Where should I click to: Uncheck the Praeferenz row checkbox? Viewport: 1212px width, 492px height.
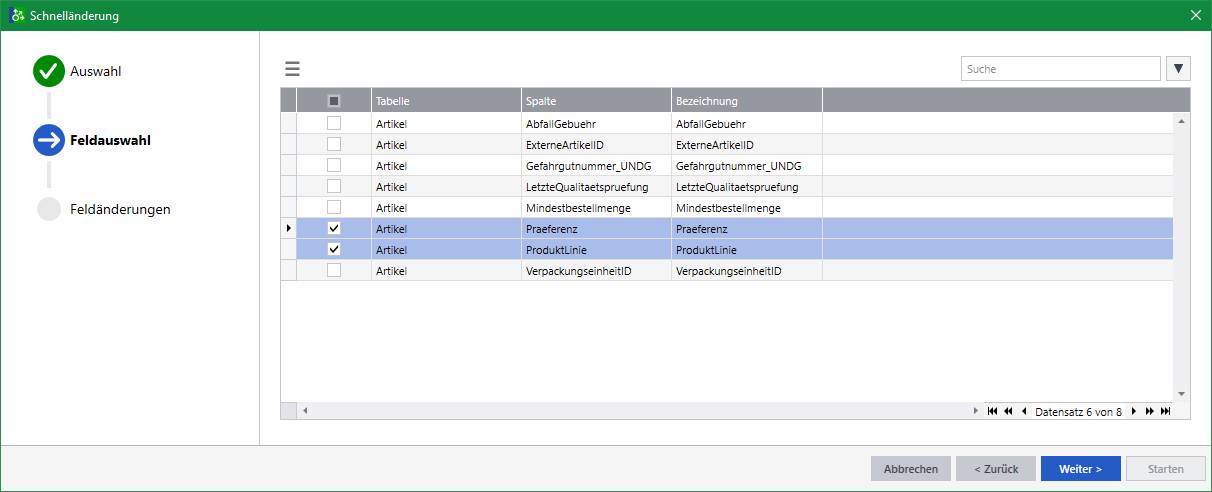334,228
